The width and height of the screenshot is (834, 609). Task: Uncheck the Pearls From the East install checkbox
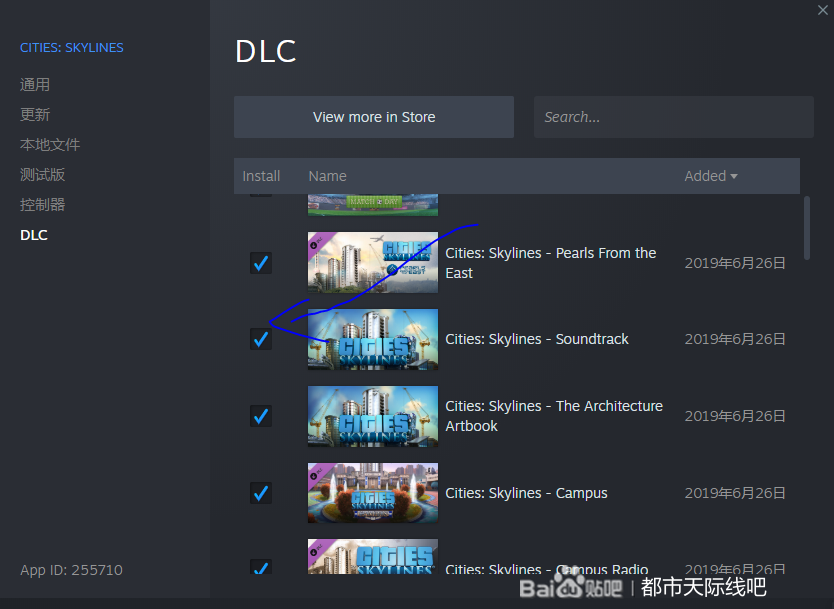(x=261, y=263)
